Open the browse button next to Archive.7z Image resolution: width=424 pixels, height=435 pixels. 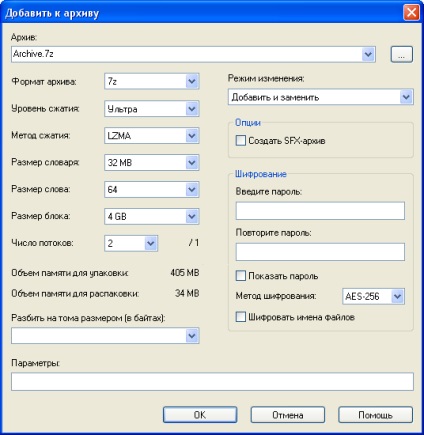[x=402, y=54]
